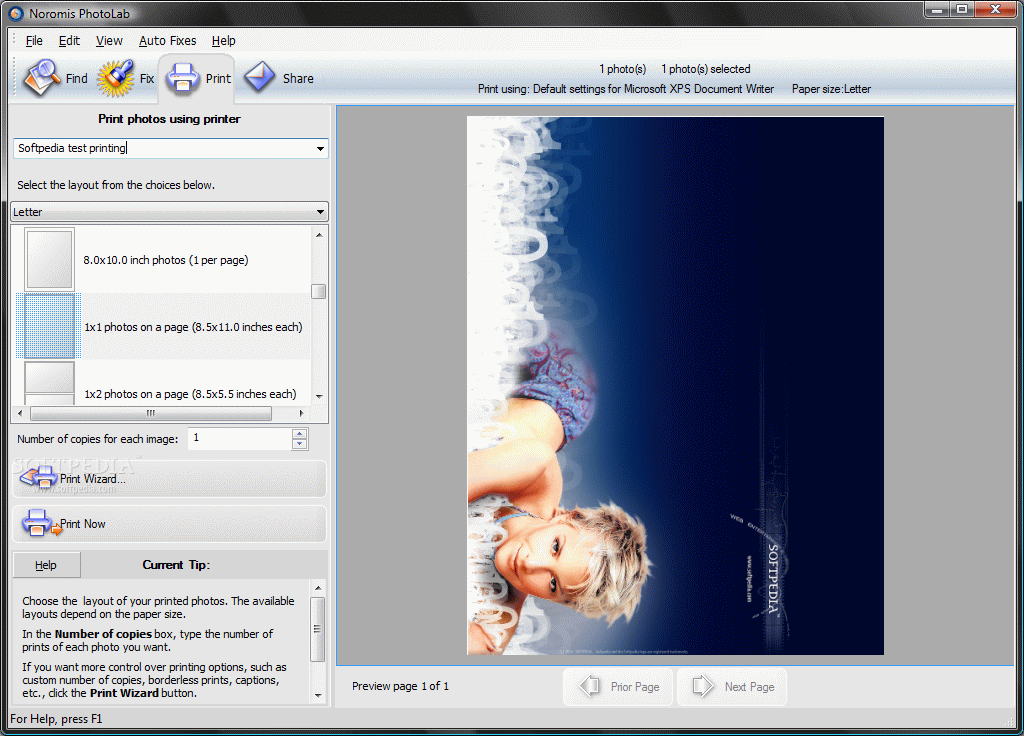
Task: Open the Share envelope icon
Action: [260, 78]
